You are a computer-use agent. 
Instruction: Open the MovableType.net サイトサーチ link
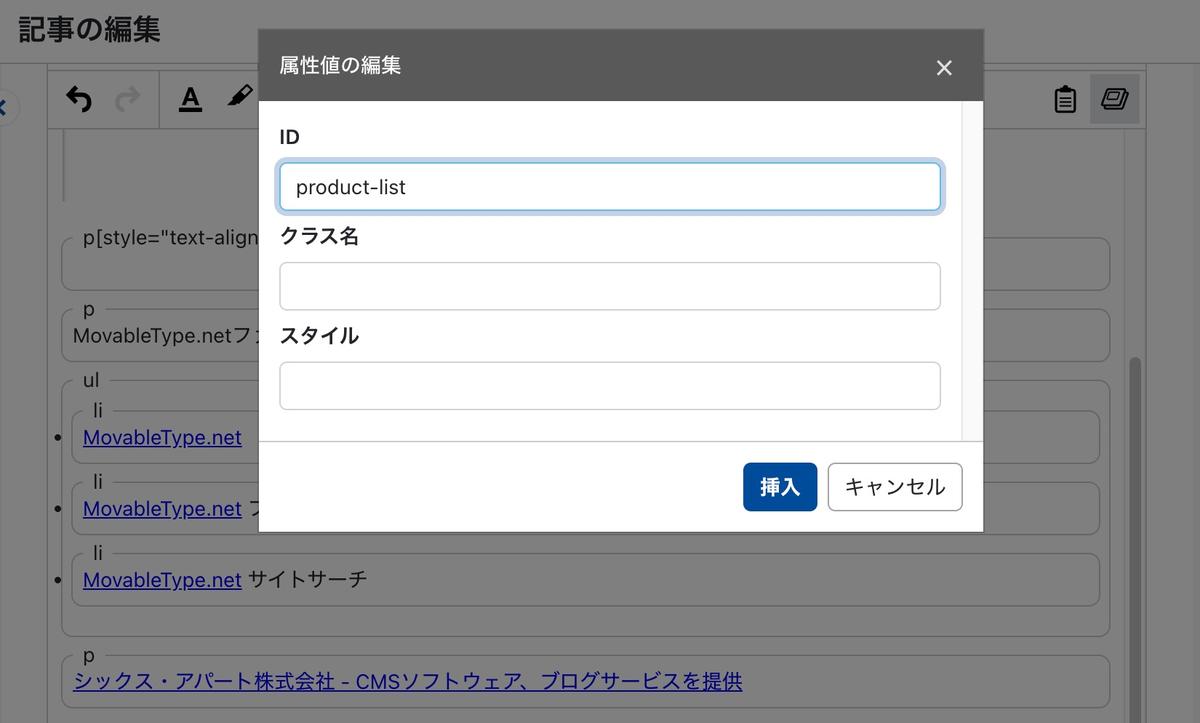pyautogui.click(x=162, y=580)
